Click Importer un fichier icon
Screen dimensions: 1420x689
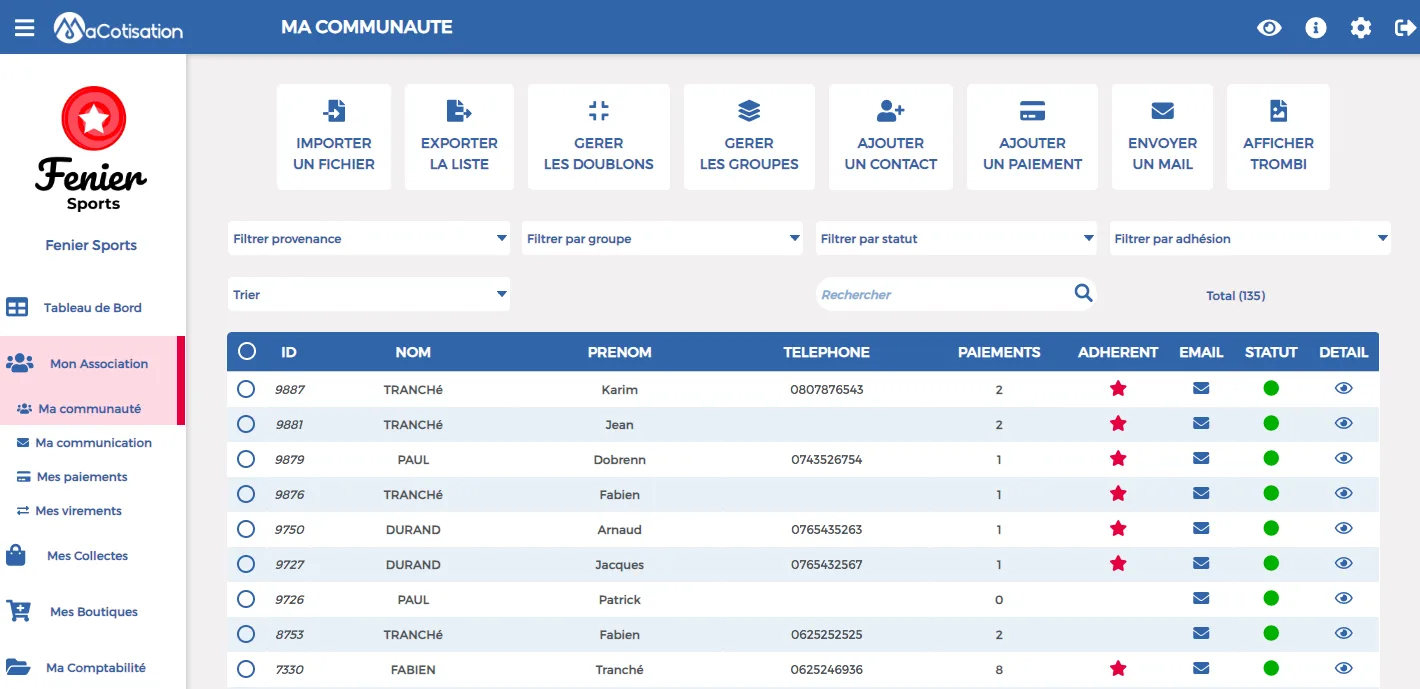pos(334,110)
